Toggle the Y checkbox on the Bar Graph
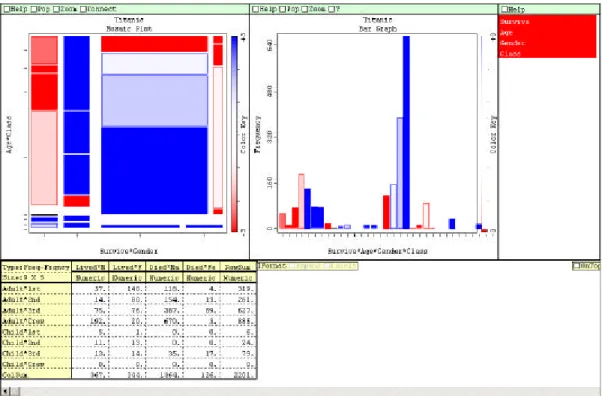602x396 pixels. pos(332,9)
